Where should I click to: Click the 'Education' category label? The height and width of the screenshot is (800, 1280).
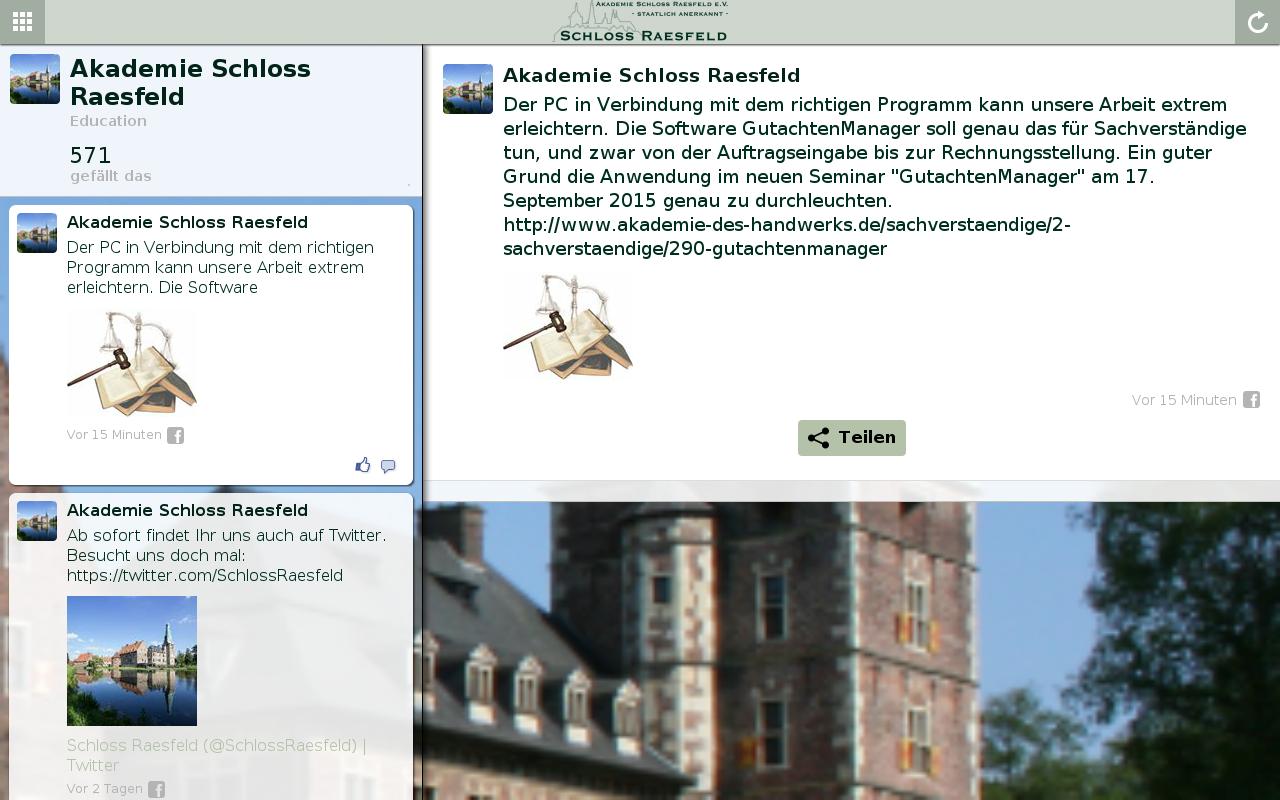(108, 121)
